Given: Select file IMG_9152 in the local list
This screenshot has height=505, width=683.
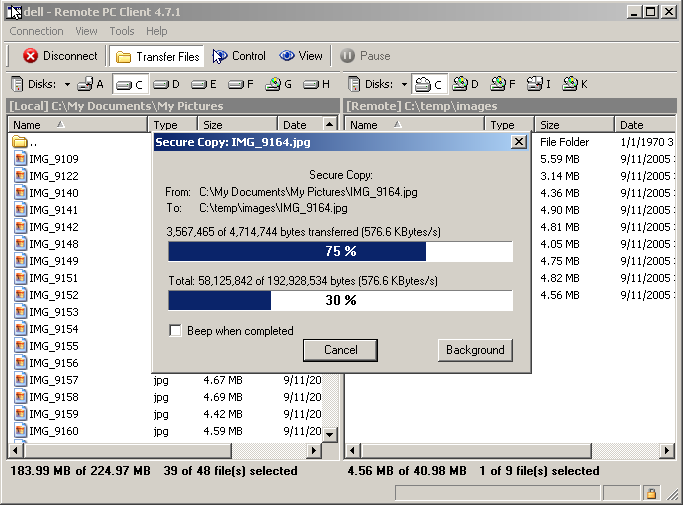Looking at the screenshot, I should pyautogui.click(x=46, y=295).
